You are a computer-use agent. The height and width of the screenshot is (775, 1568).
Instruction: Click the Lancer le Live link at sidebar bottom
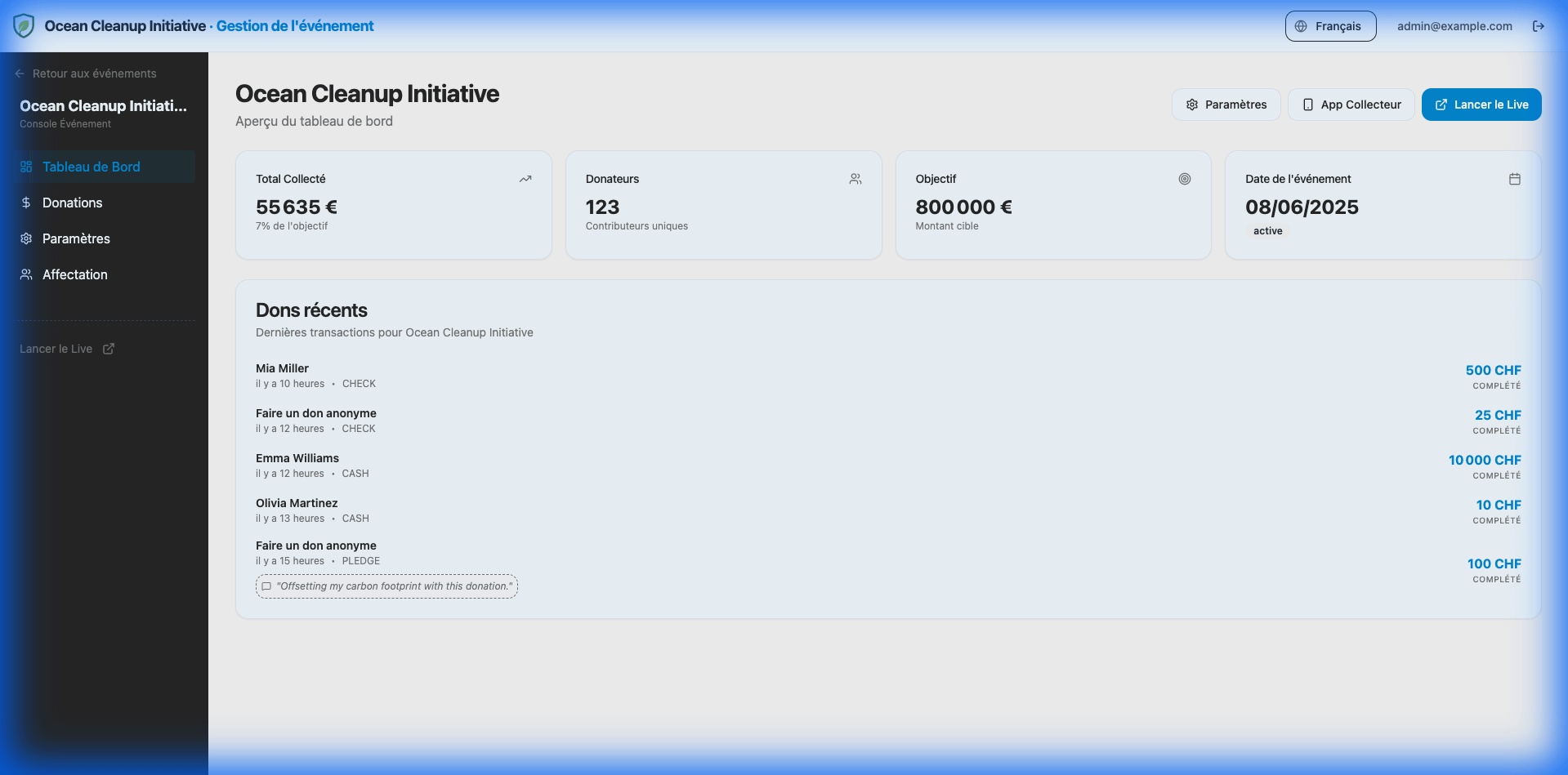(56, 349)
